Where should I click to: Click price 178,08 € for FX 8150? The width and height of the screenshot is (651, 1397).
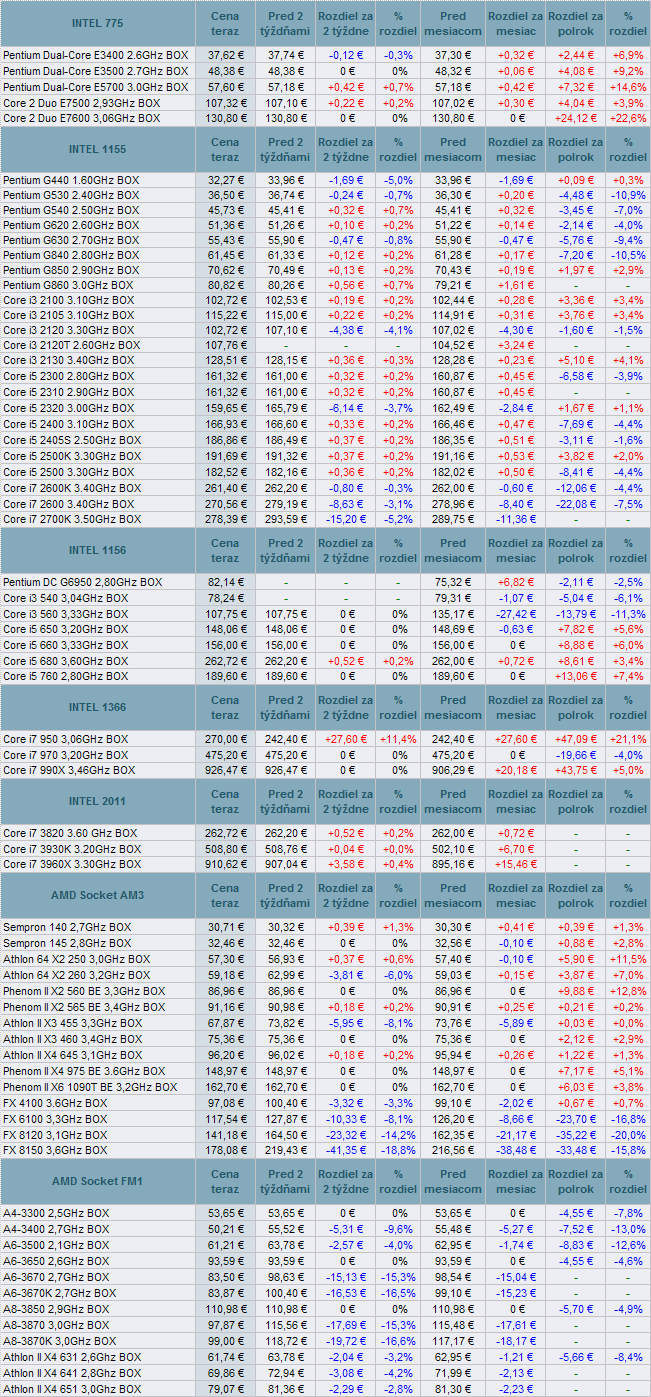225,1150
